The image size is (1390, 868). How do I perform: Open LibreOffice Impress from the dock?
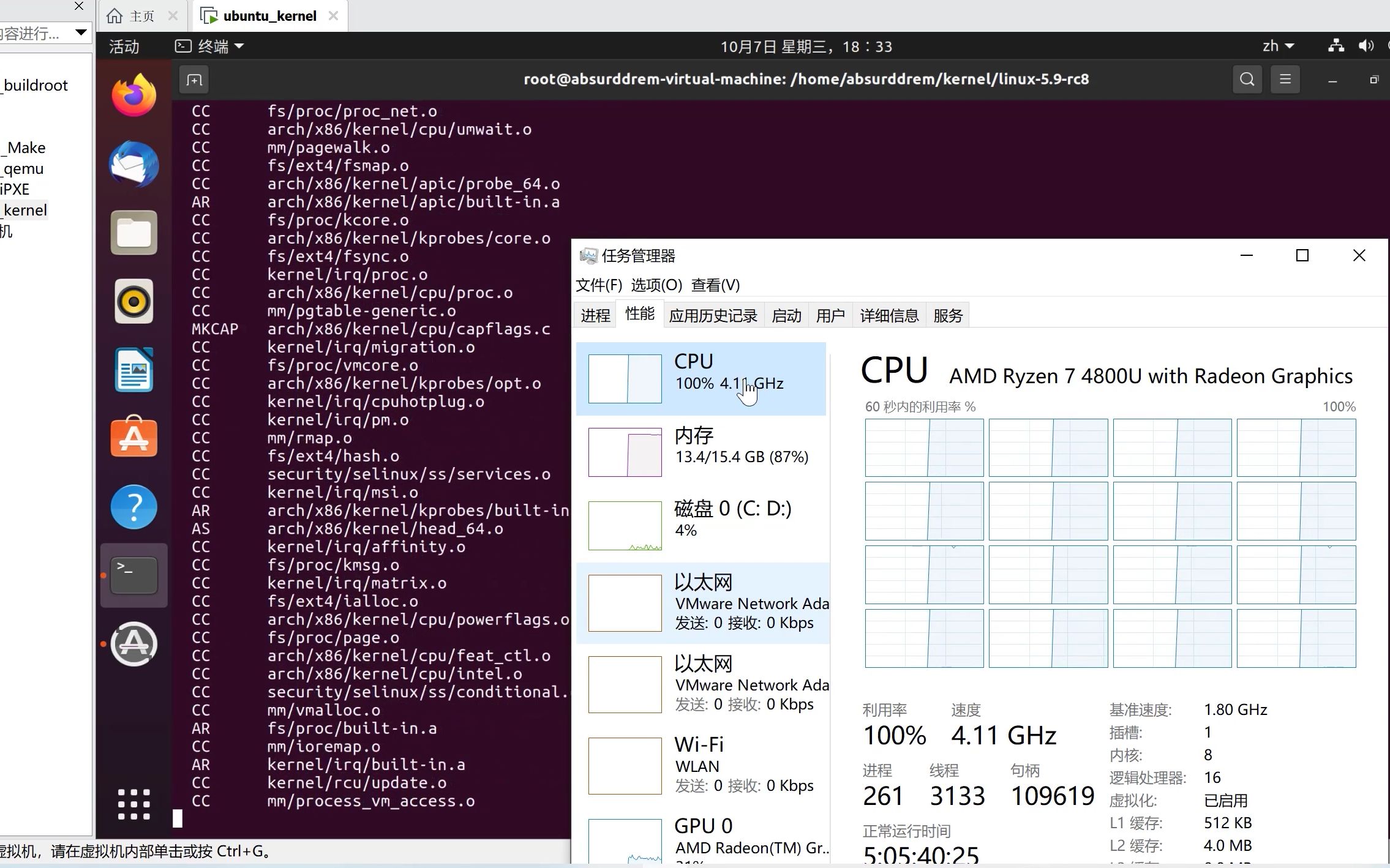coord(133,369)
